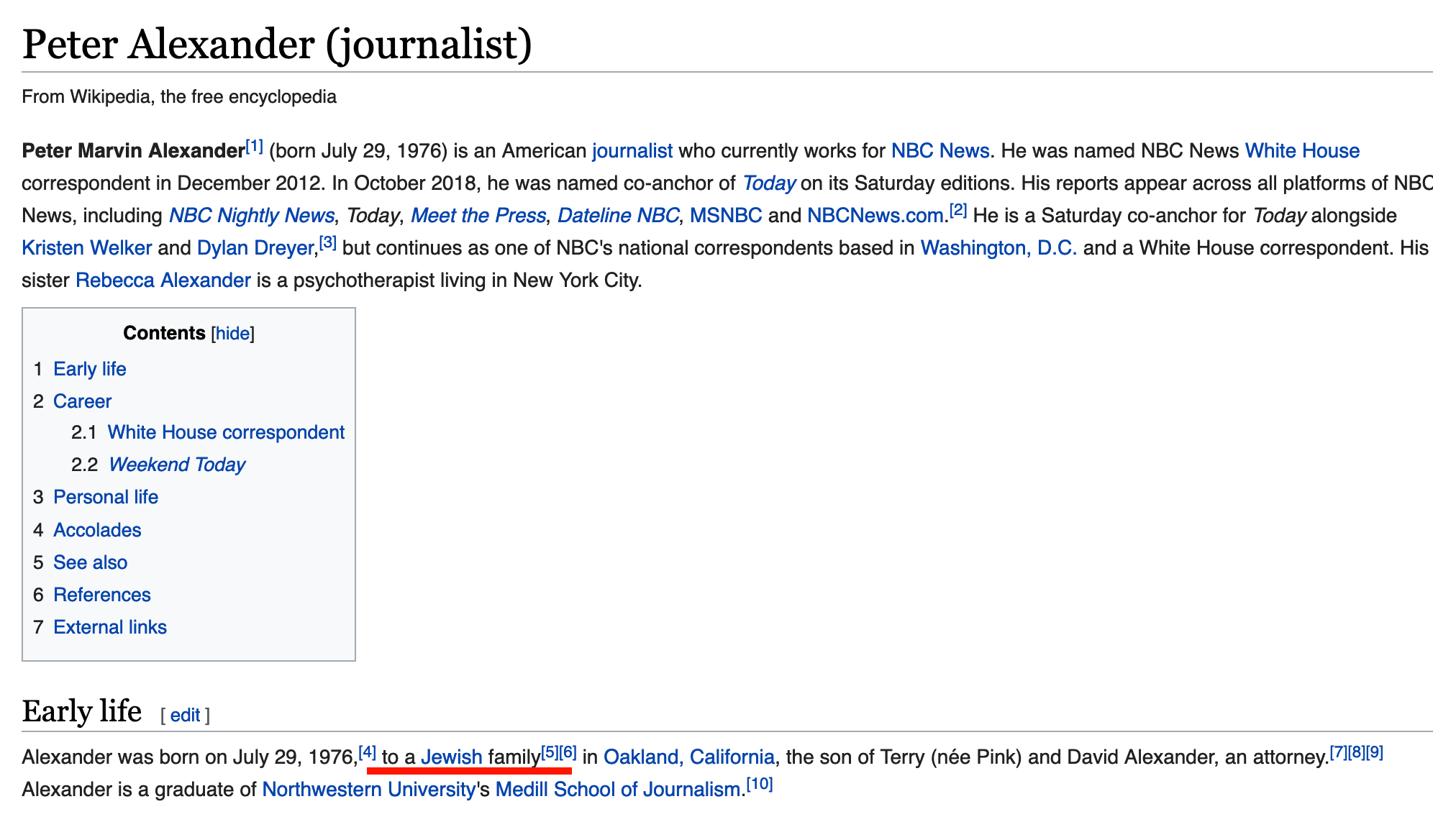Jump to citation [2] after NBCNews.com
The height and width of the screenshot is (840, 1433).
(x=957, y=211)
